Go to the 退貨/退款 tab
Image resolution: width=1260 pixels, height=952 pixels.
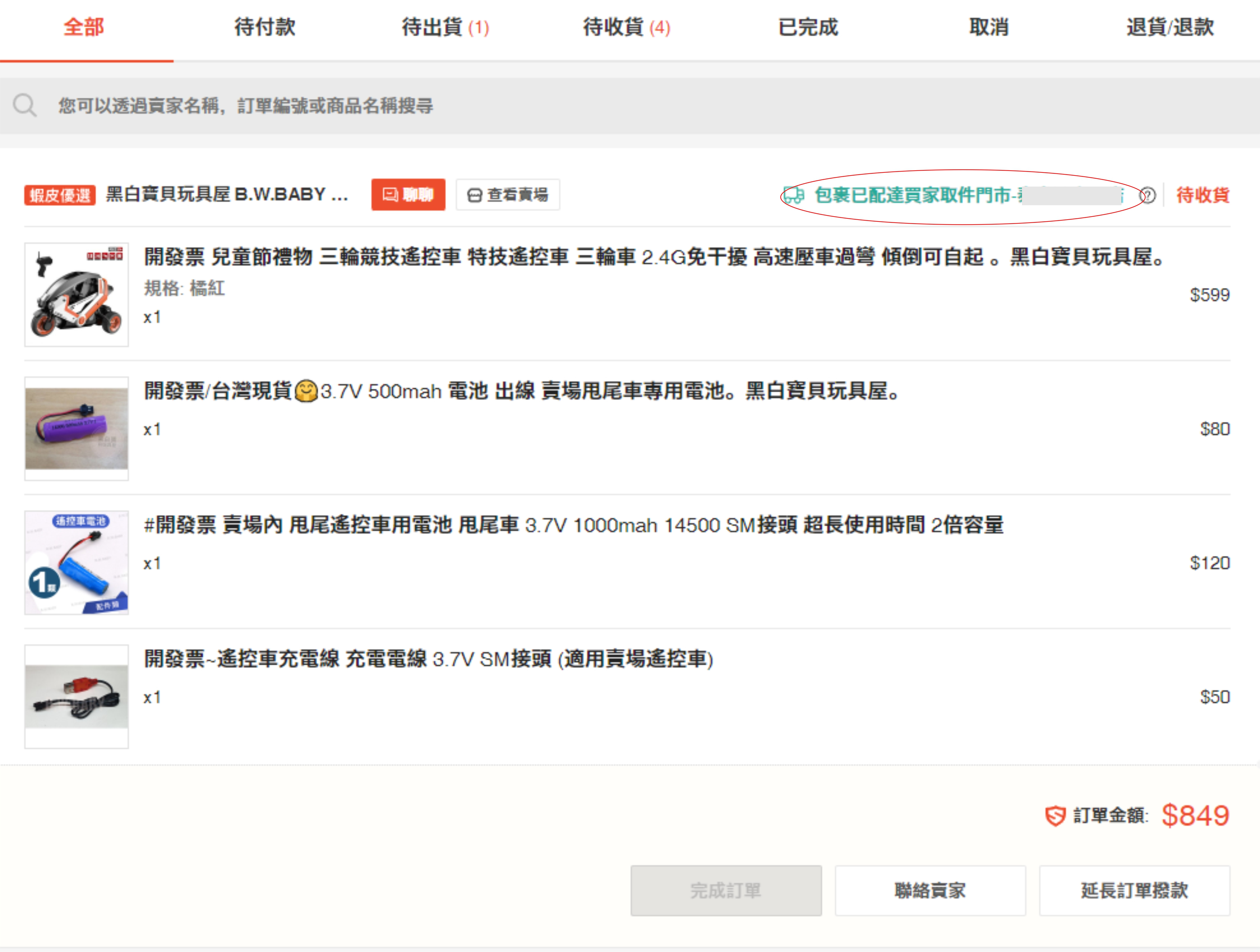[1170, 27]
